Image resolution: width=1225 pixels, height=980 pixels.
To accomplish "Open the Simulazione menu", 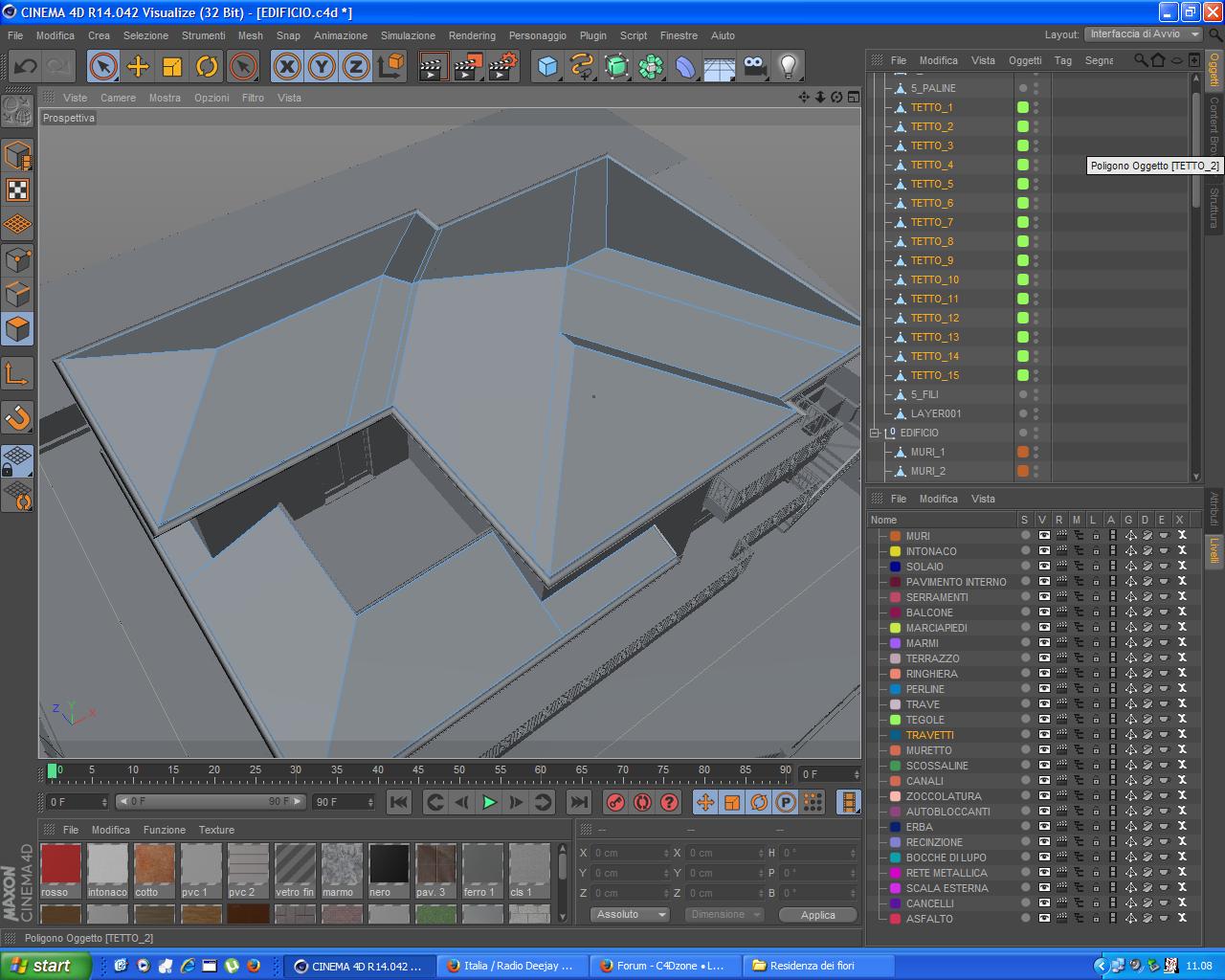I will [408, 35].
